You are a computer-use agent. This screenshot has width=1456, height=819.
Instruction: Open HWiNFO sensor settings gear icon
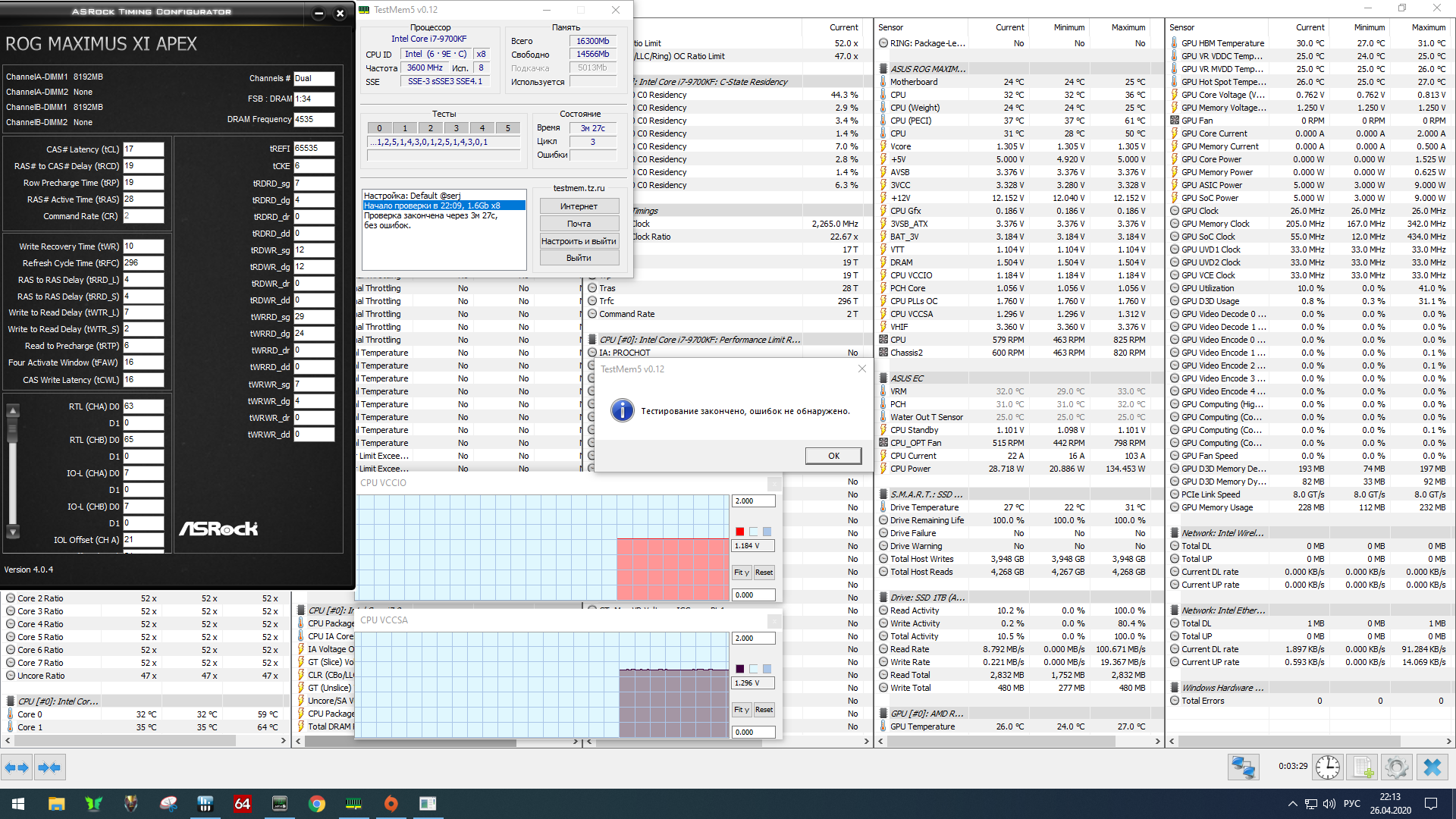[x=1396, y=767]
